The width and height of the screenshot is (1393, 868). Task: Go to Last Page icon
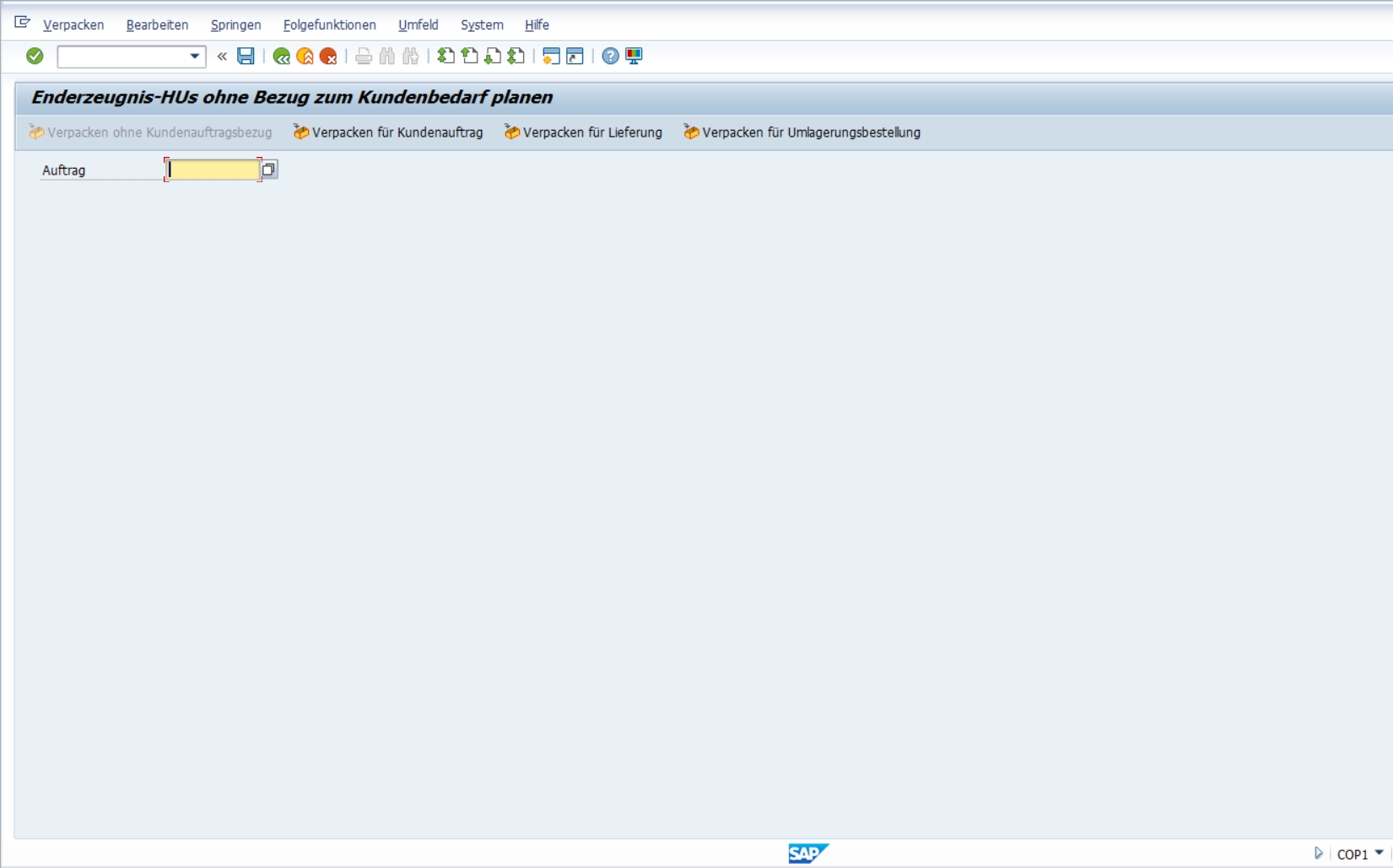tap(516, 57)
